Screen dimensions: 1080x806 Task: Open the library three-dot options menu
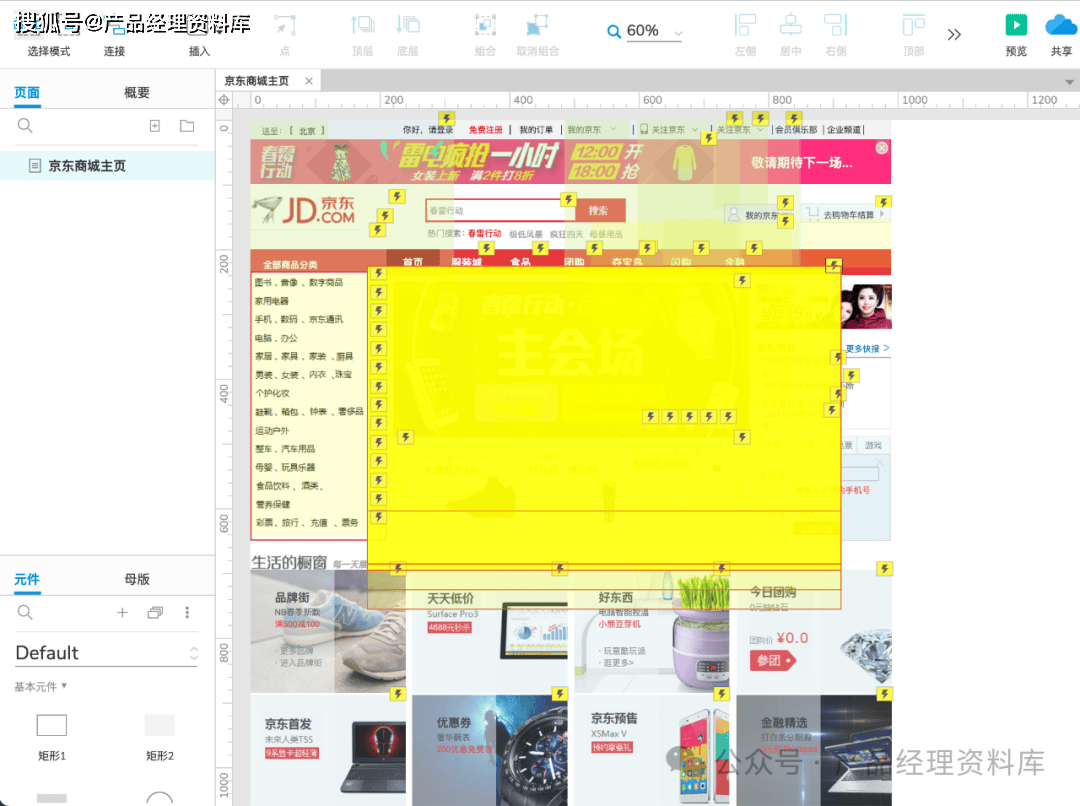pyautogui.click(x=187, y=612)
